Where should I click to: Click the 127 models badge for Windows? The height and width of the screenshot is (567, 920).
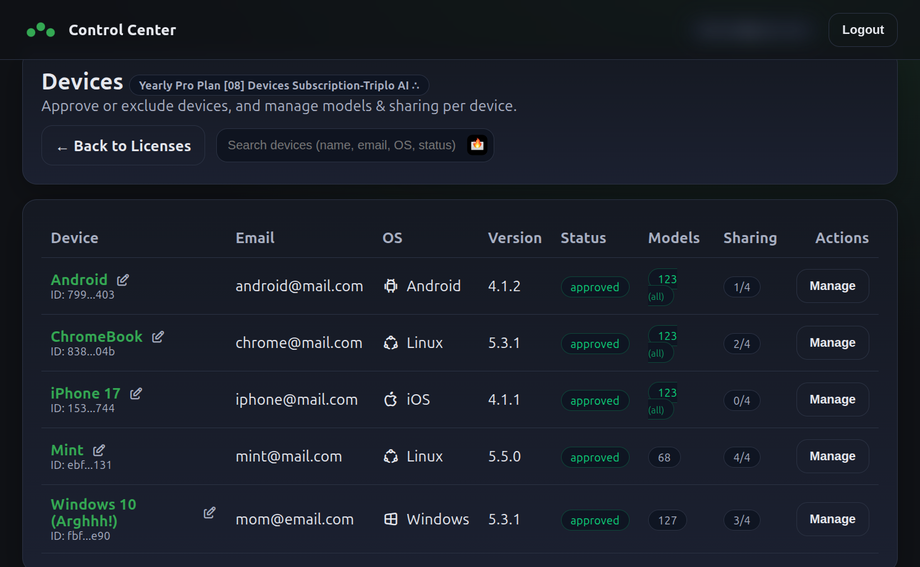(667, 521)
